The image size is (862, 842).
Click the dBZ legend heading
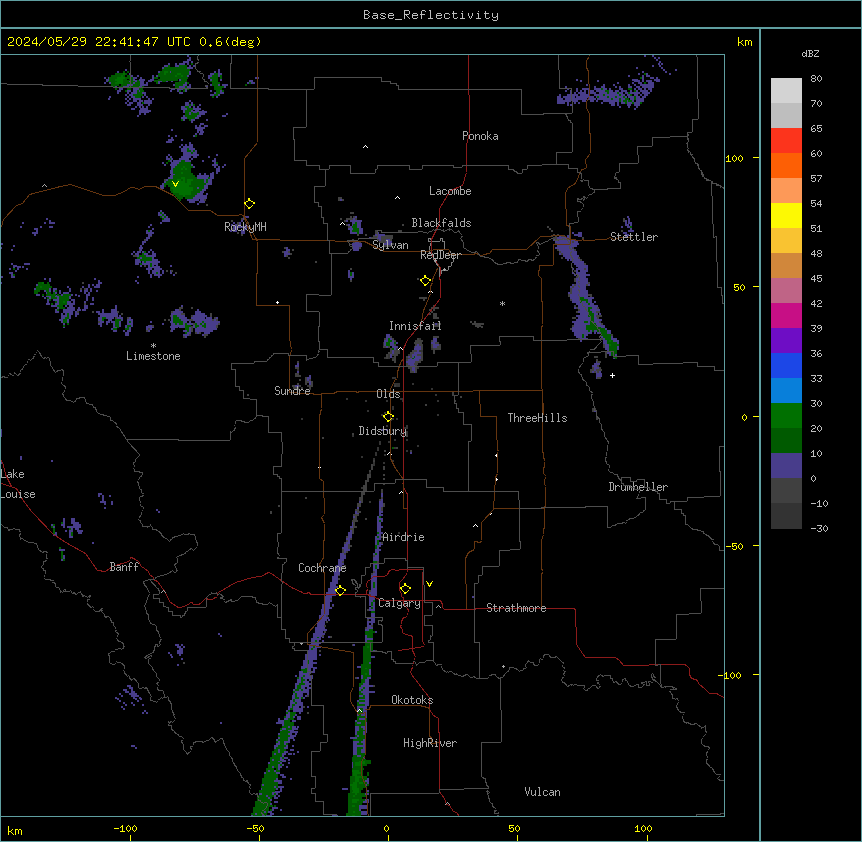click(810, 54)
